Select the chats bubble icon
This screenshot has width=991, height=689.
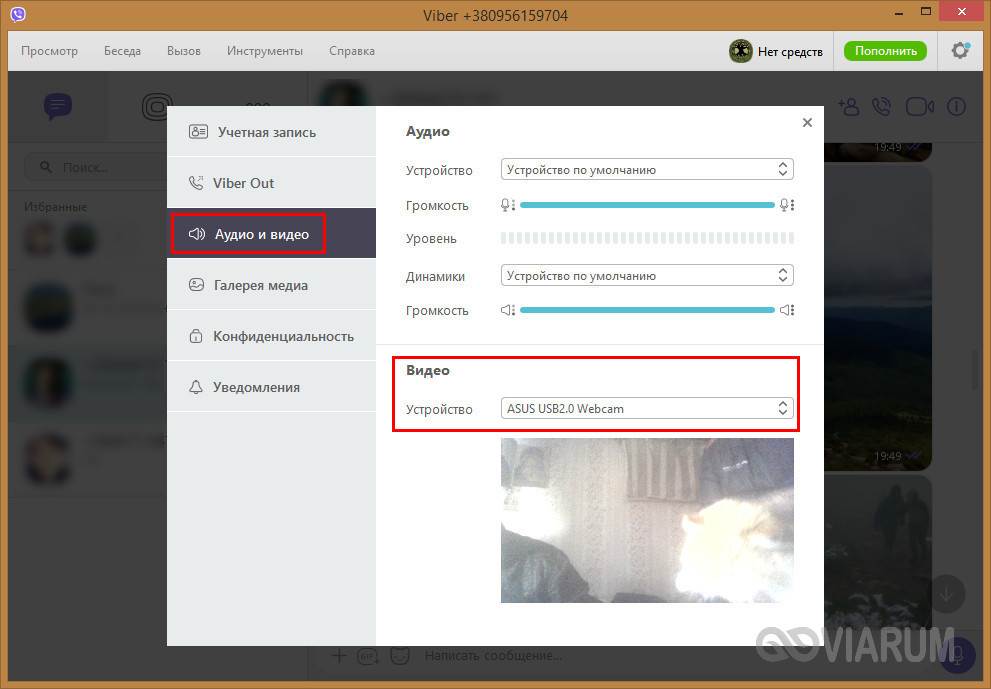tap(58, 106)
